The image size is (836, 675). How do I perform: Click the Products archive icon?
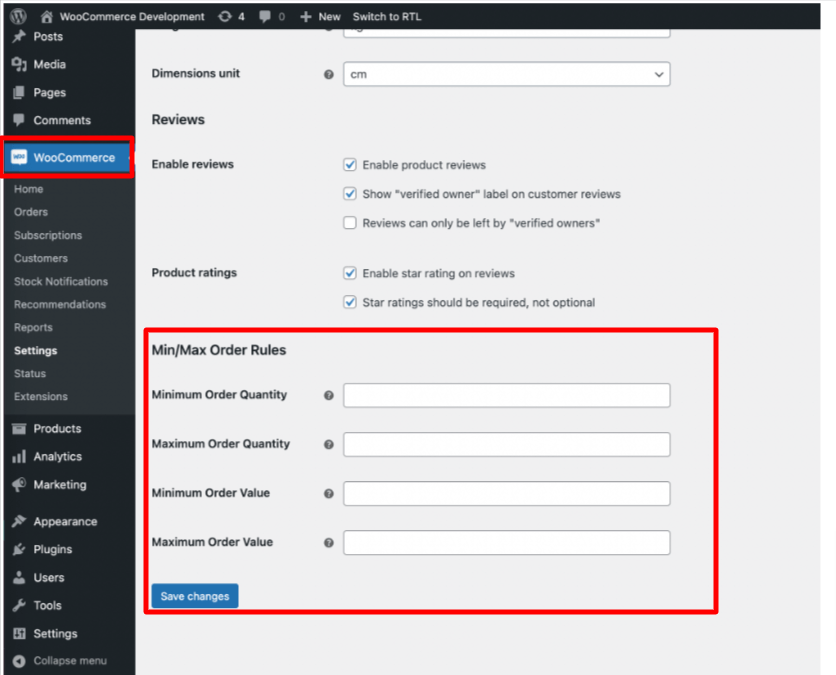coord(19,429)
